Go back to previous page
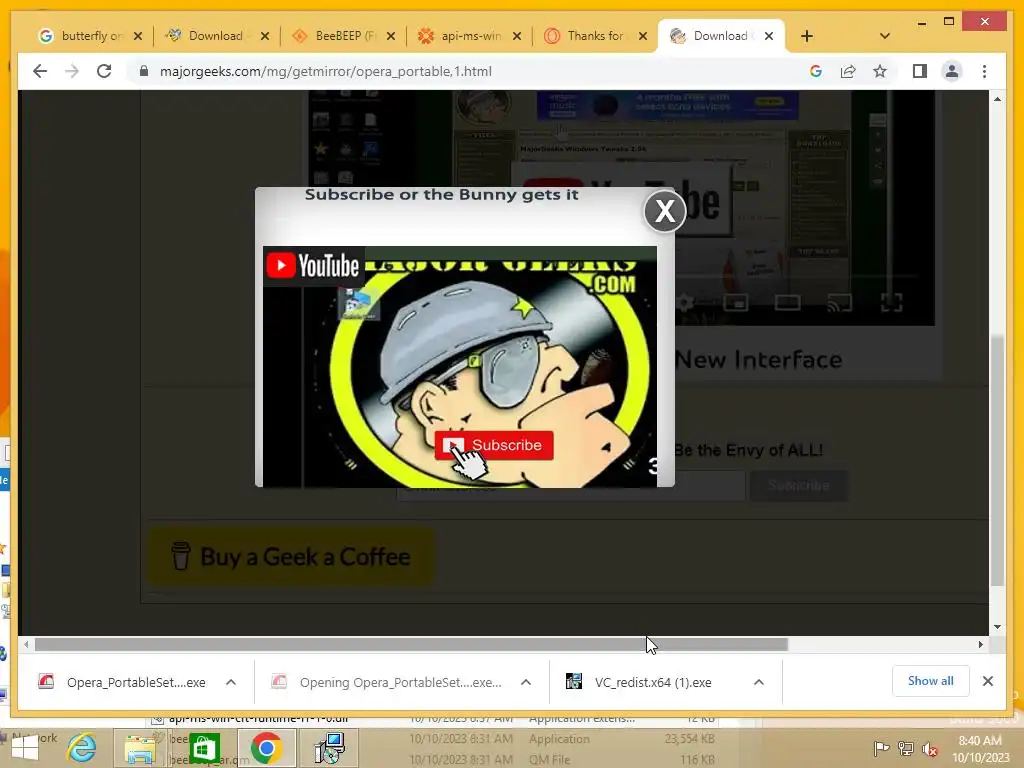Image resolution: width=1024 pixels, height=768 pixels. (x=40, y=71)
